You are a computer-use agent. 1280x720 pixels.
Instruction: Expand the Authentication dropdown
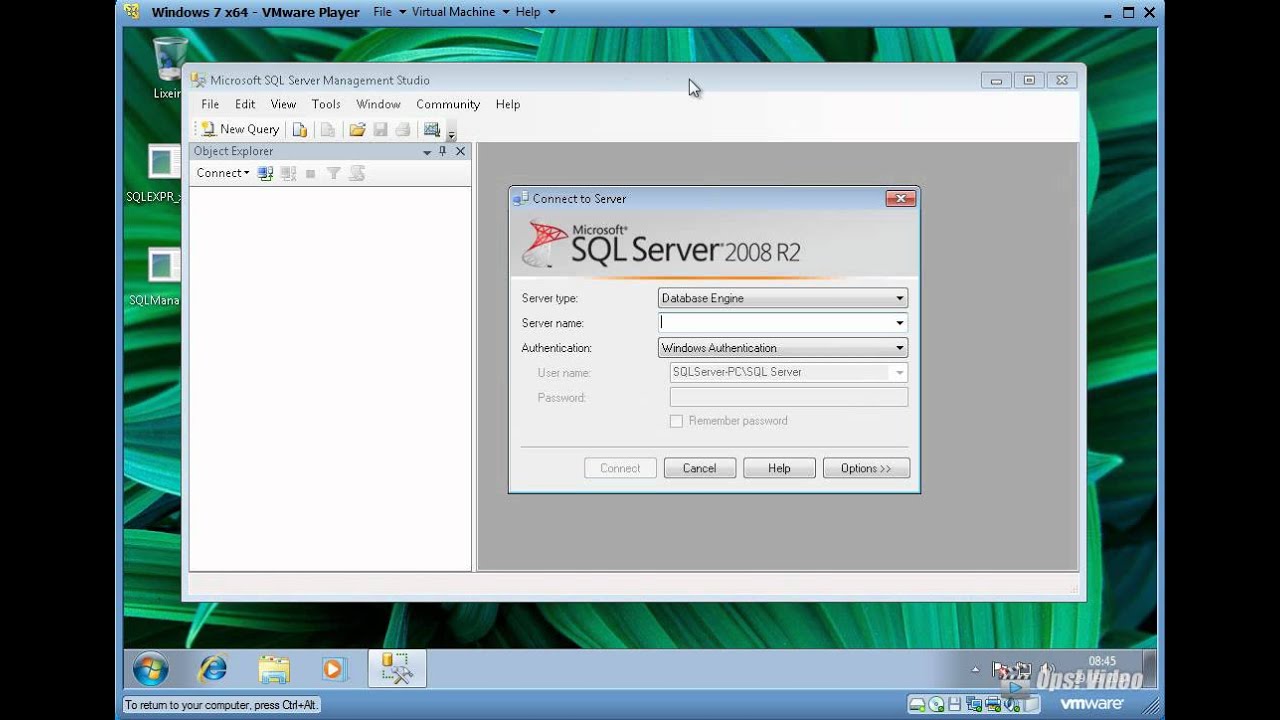pos(899,348)
